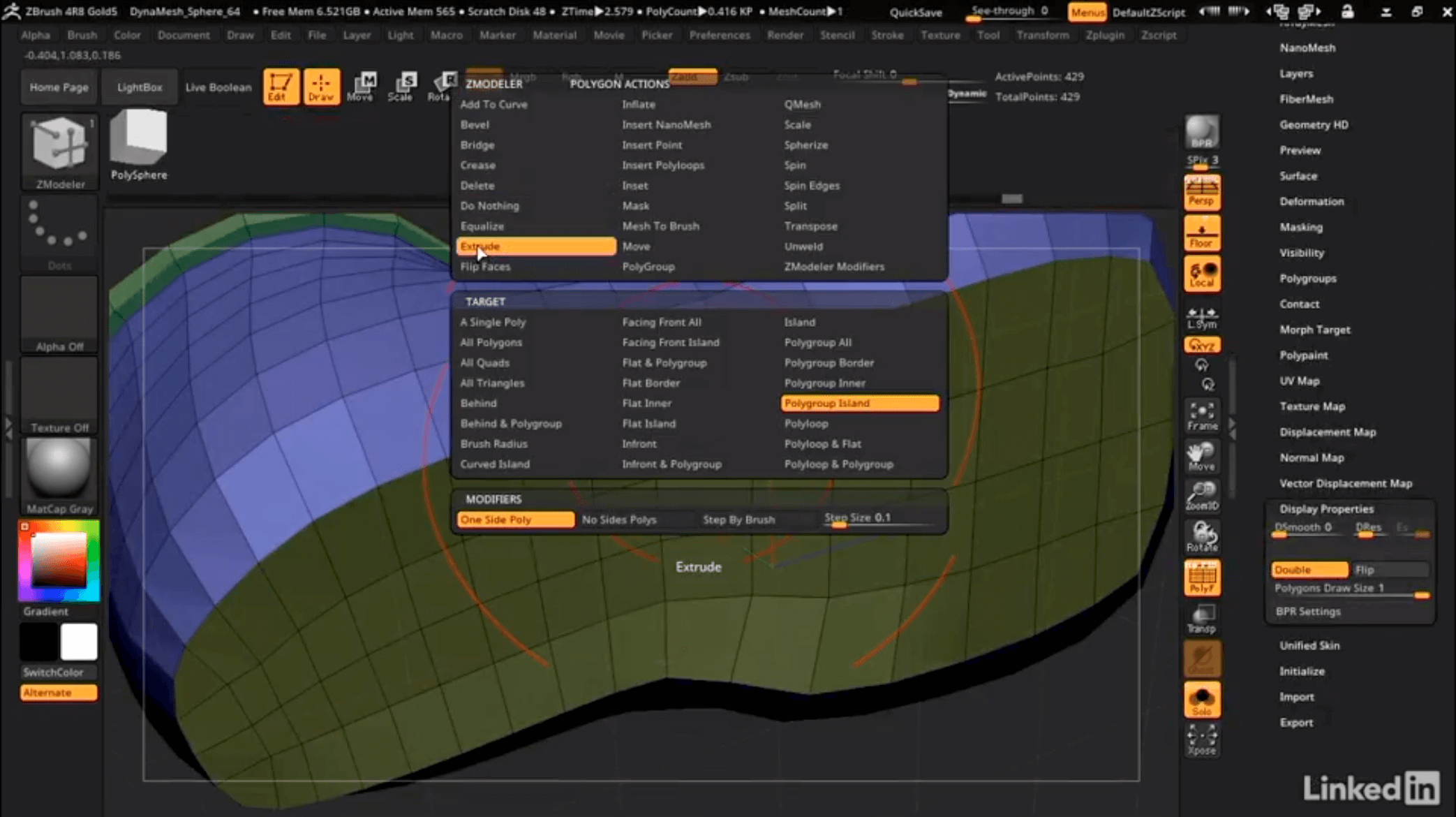
Task: Expand the Masking subpalette
Action: point(1300,227)
